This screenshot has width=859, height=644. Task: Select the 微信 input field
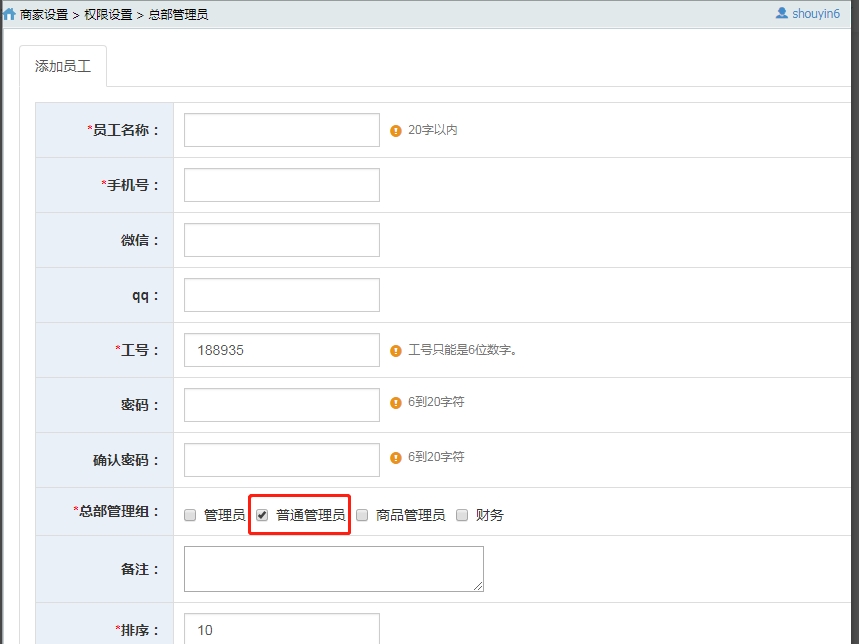pyautogui.click(x=282, y=240)
